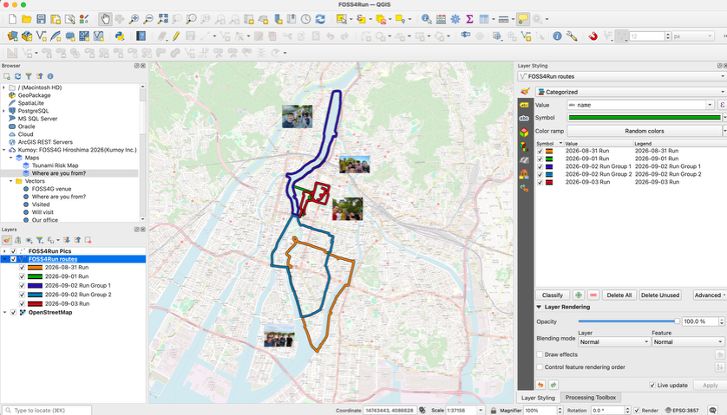Open Layer Styling icon in Layers panel toolbar
Screen dimensions: 727x415
6,240
